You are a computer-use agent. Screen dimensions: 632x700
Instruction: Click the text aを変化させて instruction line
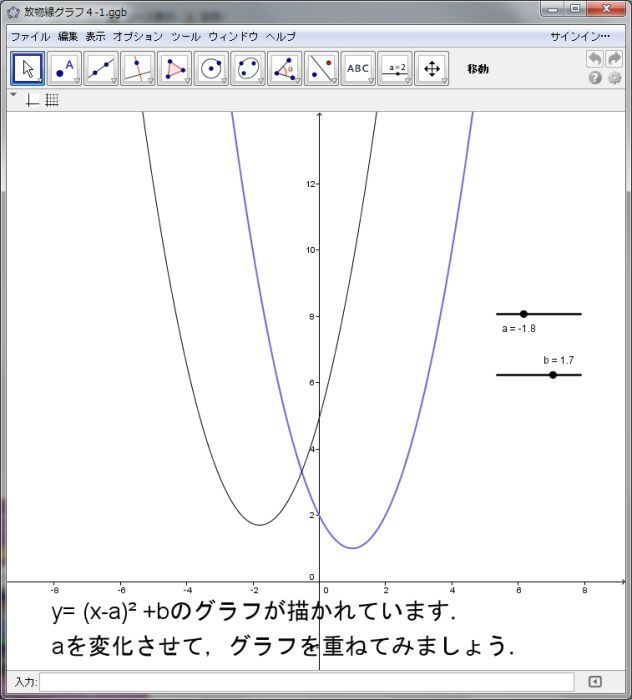click(283, 646)
